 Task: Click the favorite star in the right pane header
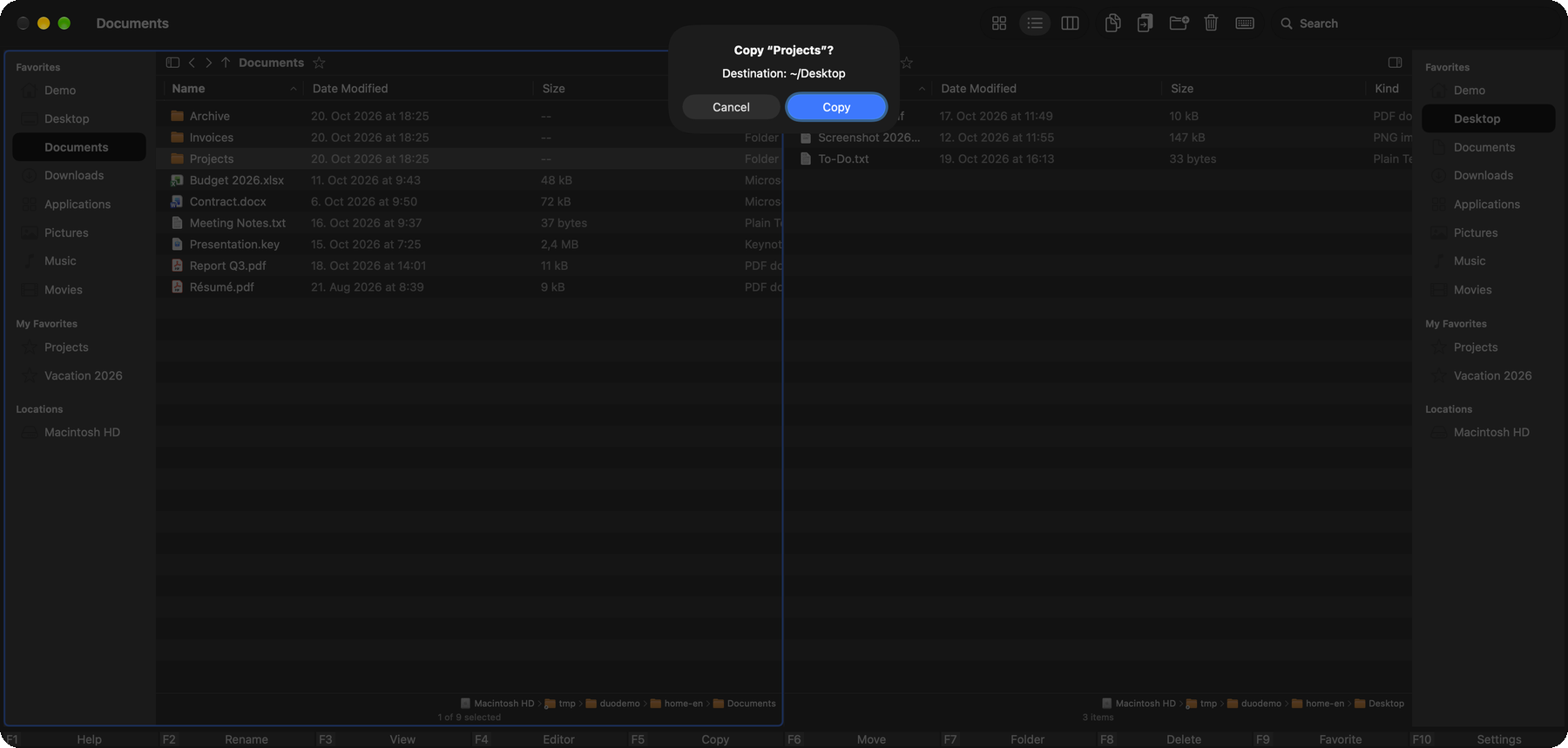click(x=907, y=63)
